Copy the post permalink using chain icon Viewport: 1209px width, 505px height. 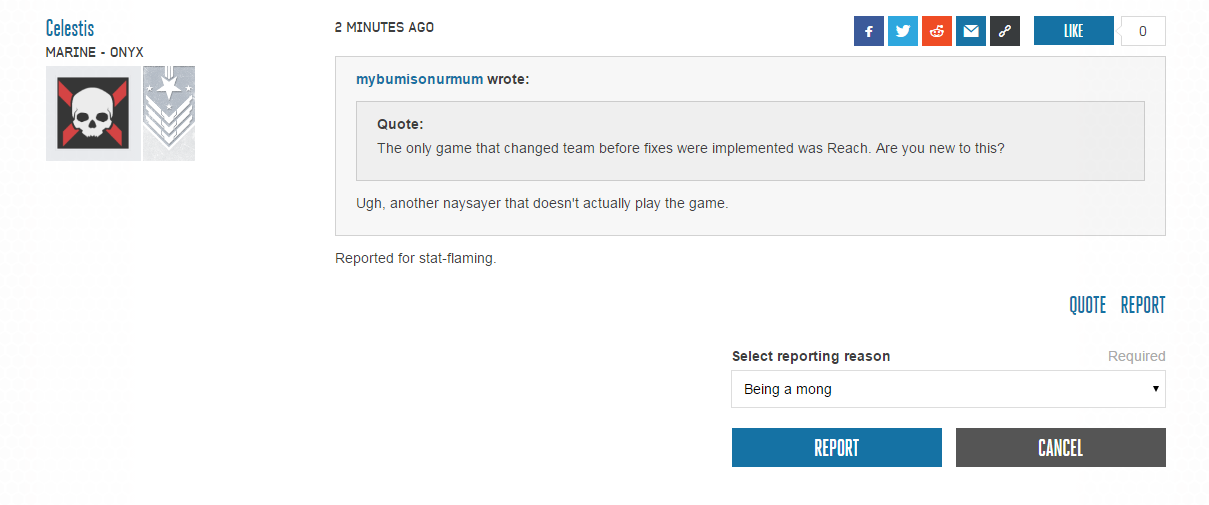pyautogui.click(x=1005, y=31)
